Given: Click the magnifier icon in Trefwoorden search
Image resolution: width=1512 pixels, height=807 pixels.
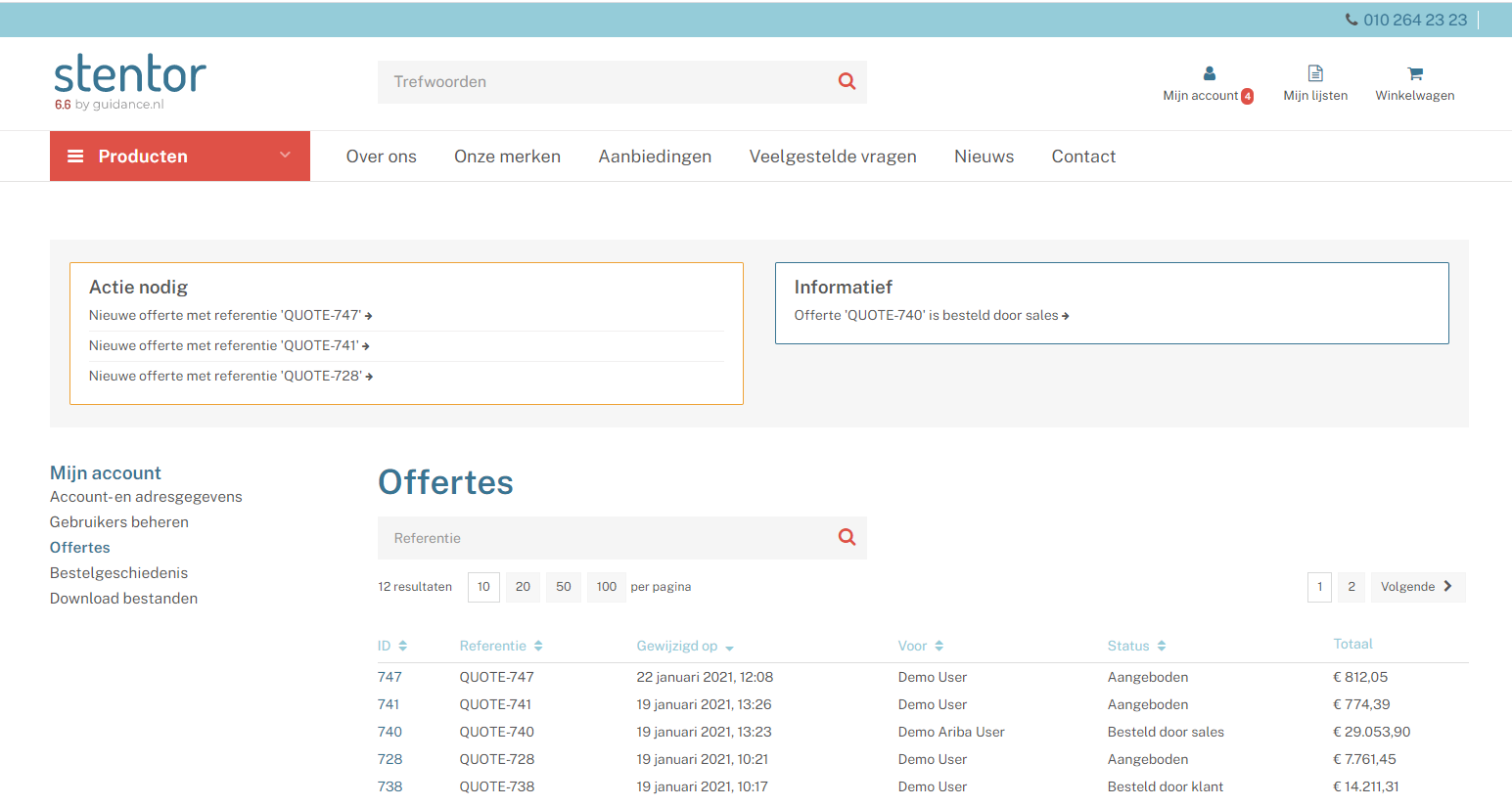Looking at the screenshot, I should pyautogui.click(x=847, y=82).
